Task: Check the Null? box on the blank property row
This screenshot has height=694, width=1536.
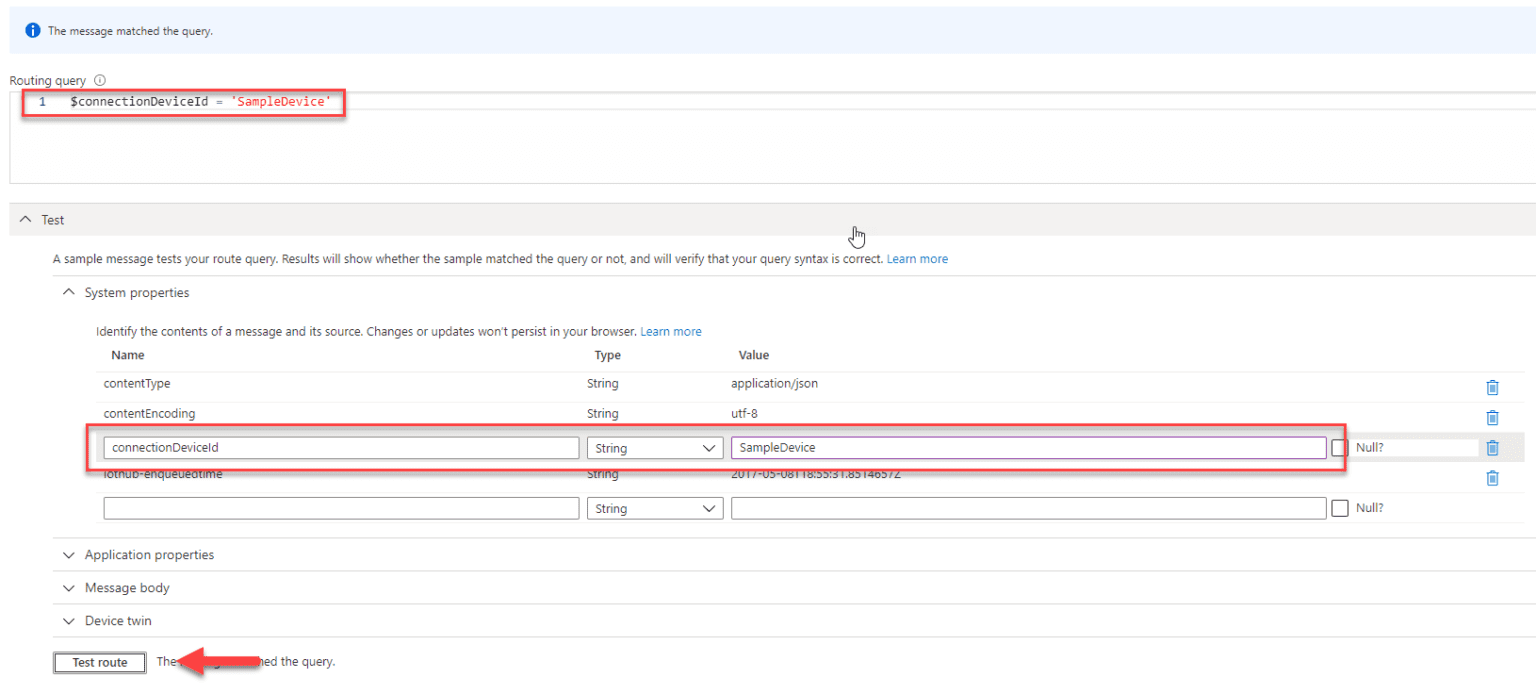Action: 1340,508
